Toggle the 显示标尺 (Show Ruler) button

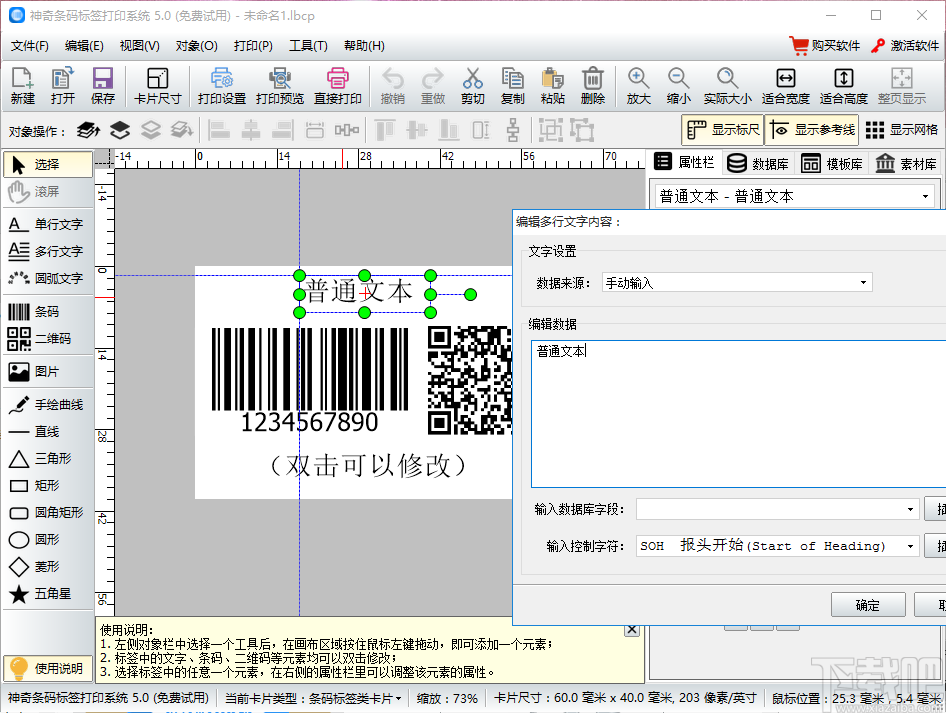click(x=722, y=130)
